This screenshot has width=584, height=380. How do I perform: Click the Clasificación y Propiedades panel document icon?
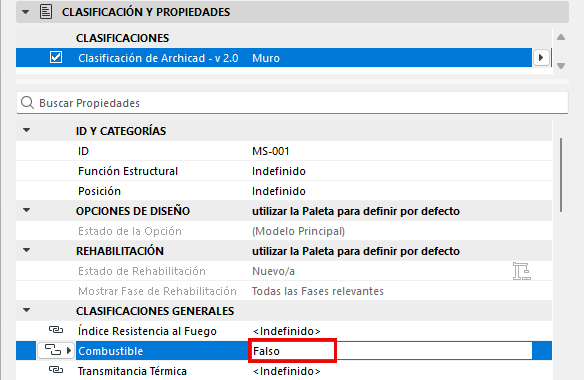[x=46, y=12]
